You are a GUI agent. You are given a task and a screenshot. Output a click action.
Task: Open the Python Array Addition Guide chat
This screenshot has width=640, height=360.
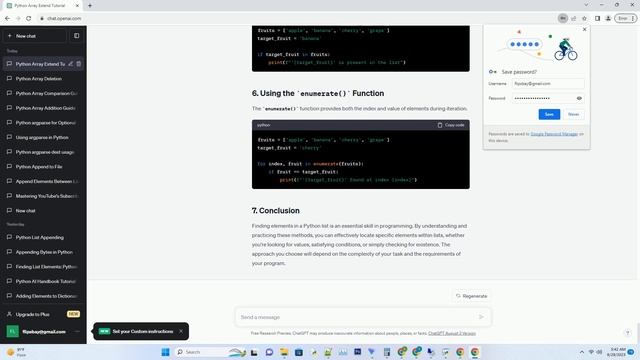[43, 108]
